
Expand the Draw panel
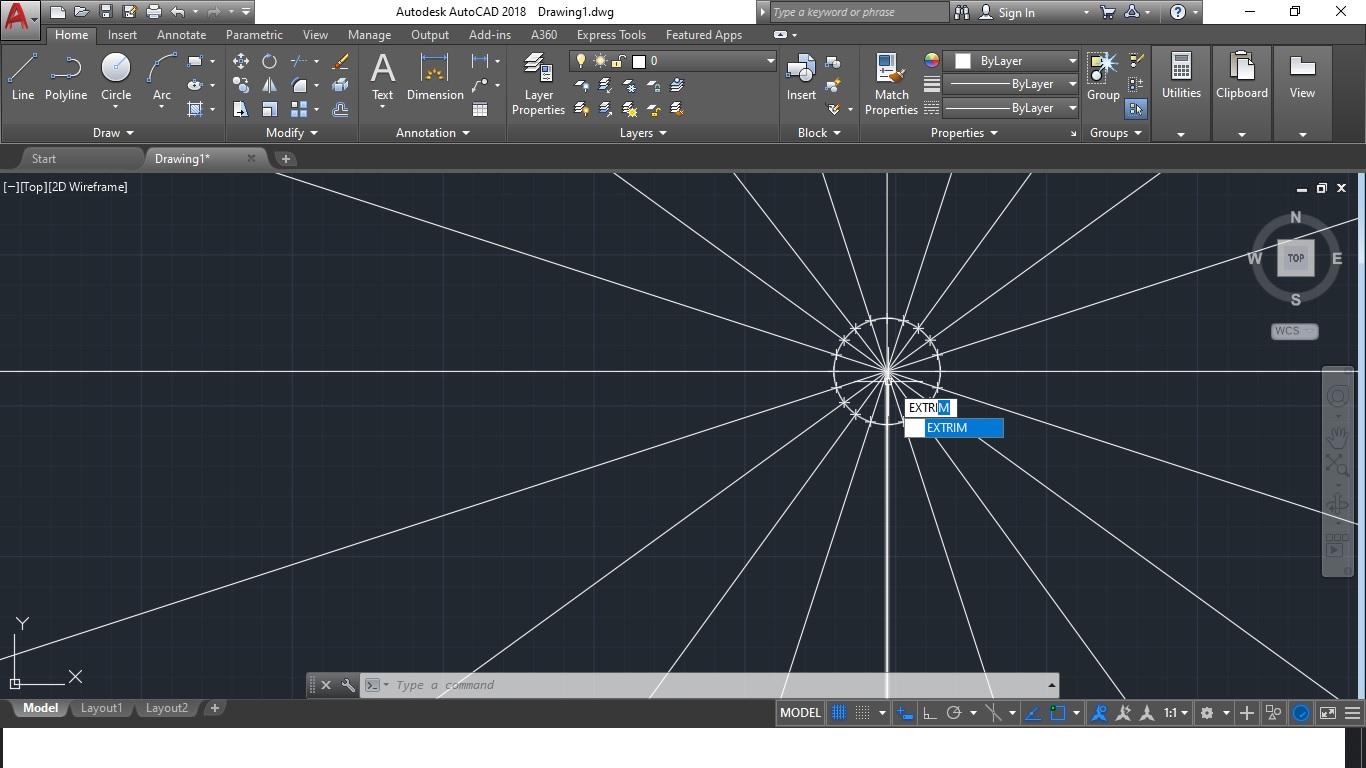[x=113, y=132]
